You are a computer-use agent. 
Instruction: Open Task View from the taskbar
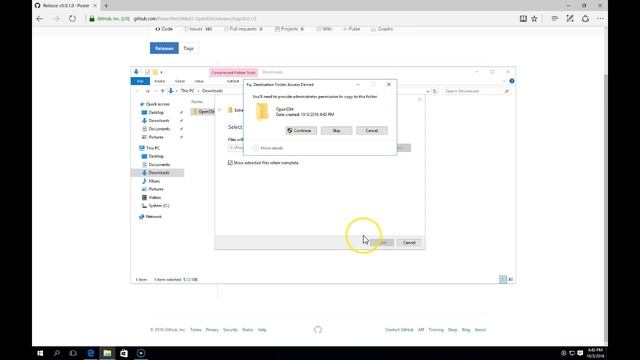pos(73,353)
